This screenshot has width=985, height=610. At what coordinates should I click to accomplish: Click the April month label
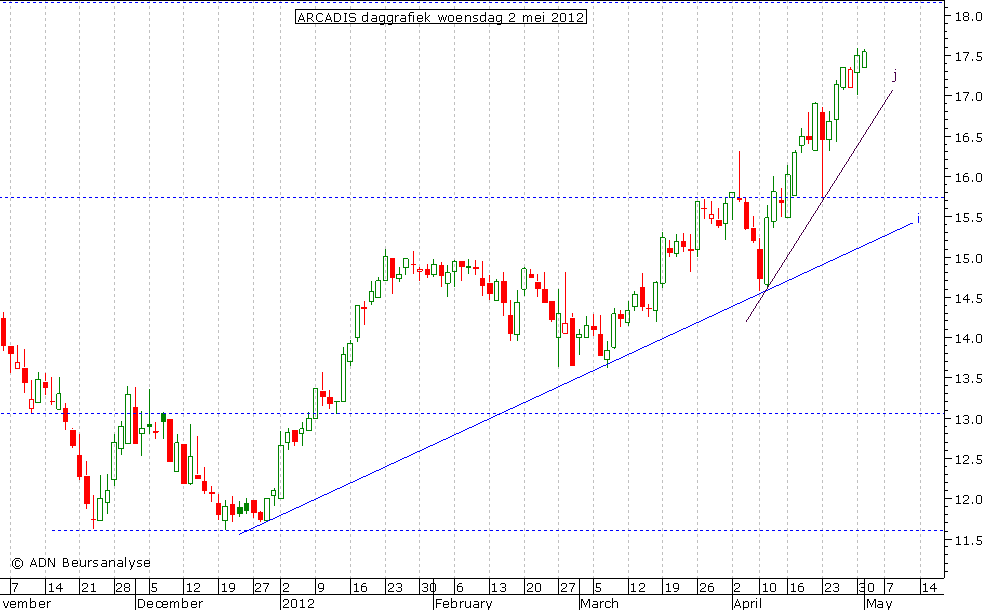click(747, 603)
